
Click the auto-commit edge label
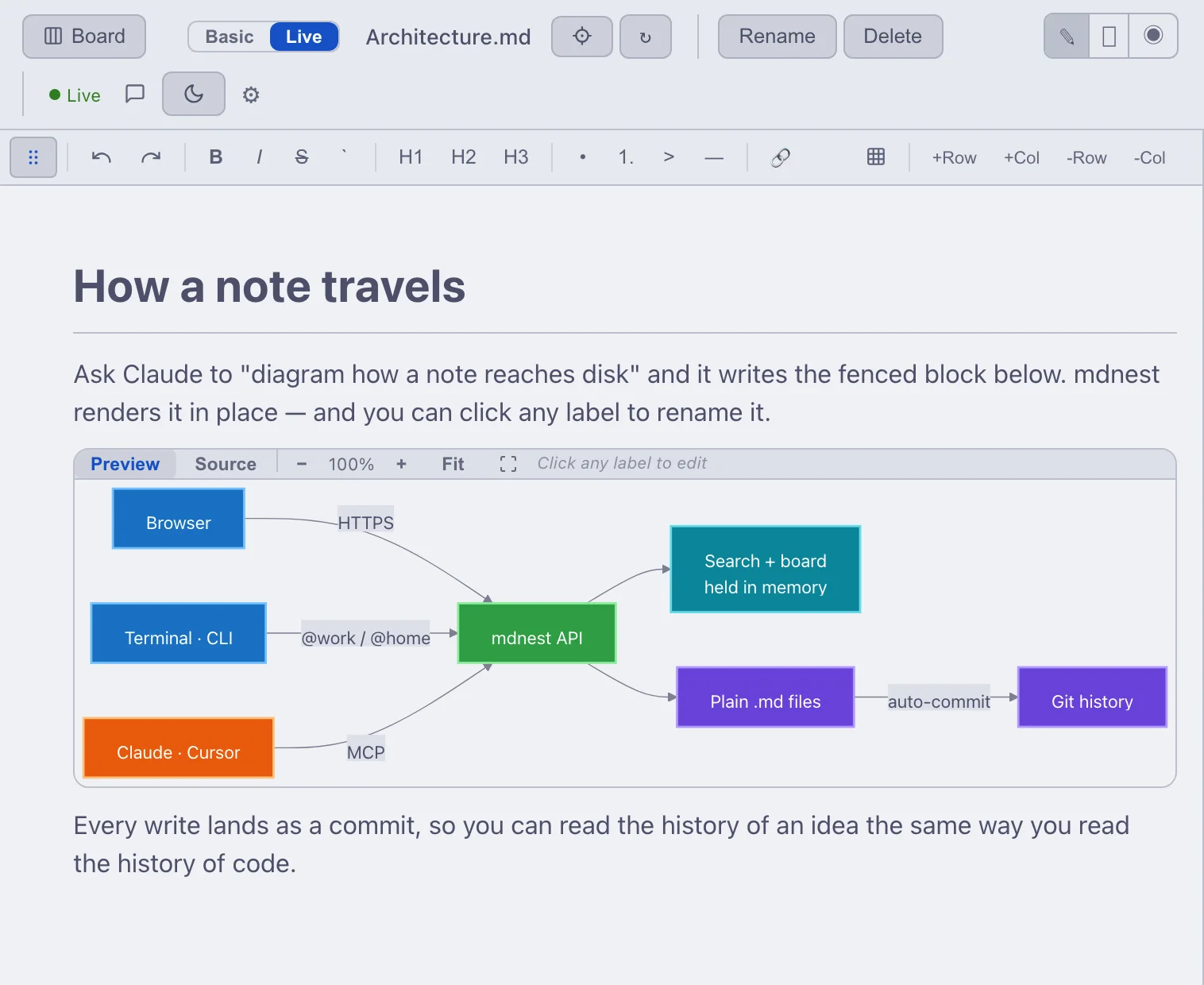click(939, 699)
